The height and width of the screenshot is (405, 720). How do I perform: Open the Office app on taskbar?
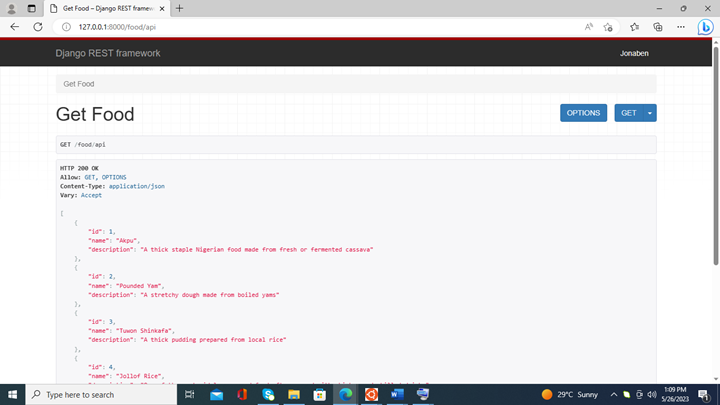[x=242, y=394]
